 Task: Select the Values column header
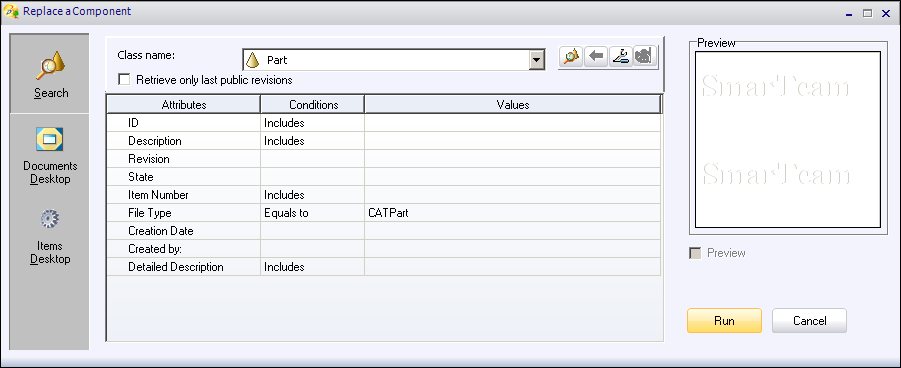[513, 105]
